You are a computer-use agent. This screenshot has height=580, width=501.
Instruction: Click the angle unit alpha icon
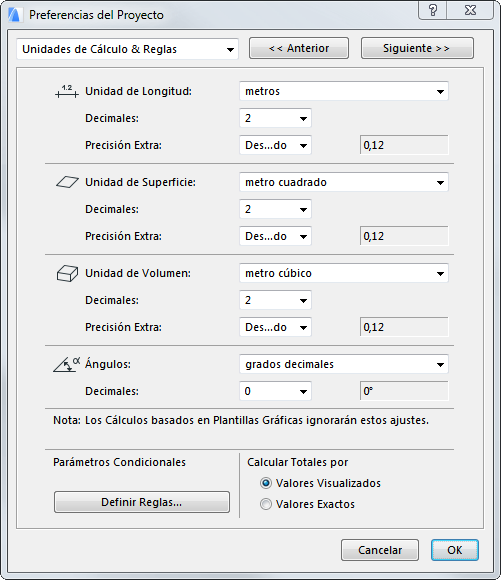(67, 364)
